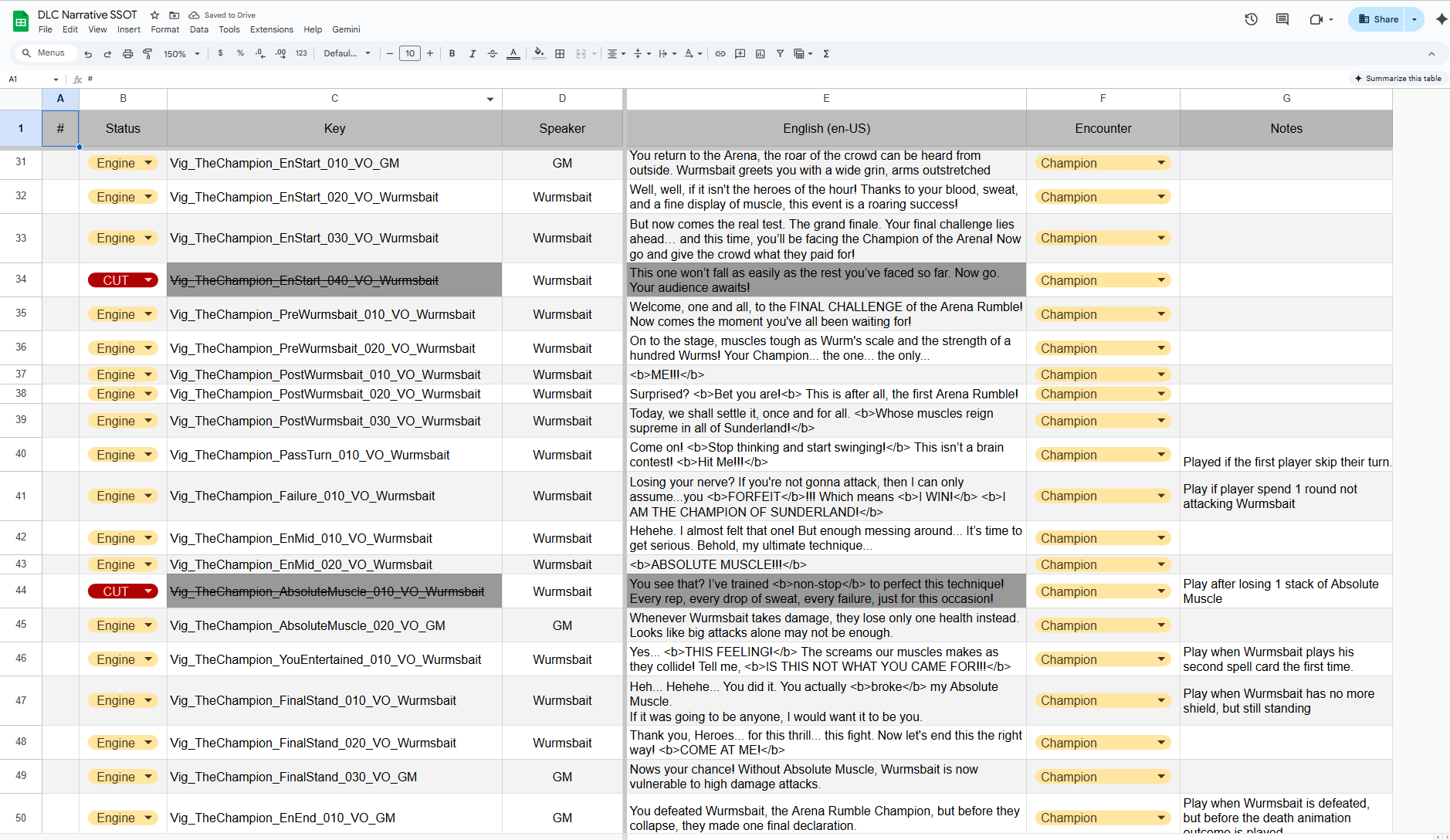Open the text rotation dropdown
This screenshot has width=1450, height=840.
pos(693,53)
